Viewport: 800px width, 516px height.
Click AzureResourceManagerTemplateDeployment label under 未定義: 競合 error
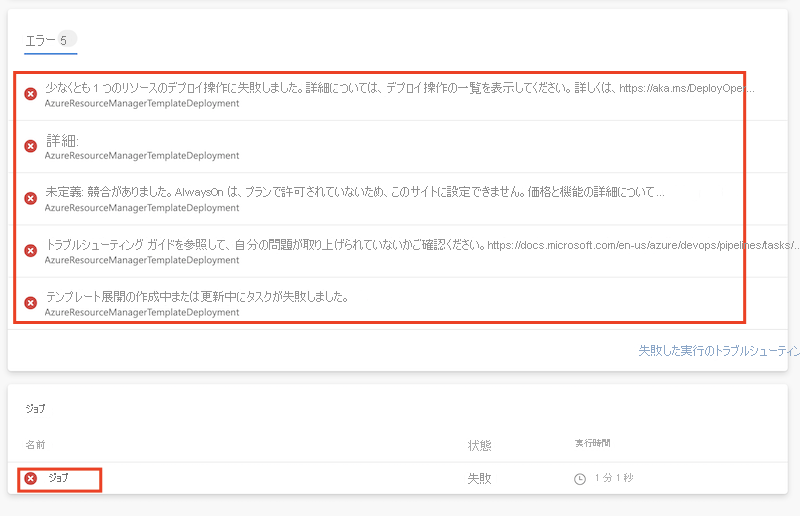pos(142,208)
